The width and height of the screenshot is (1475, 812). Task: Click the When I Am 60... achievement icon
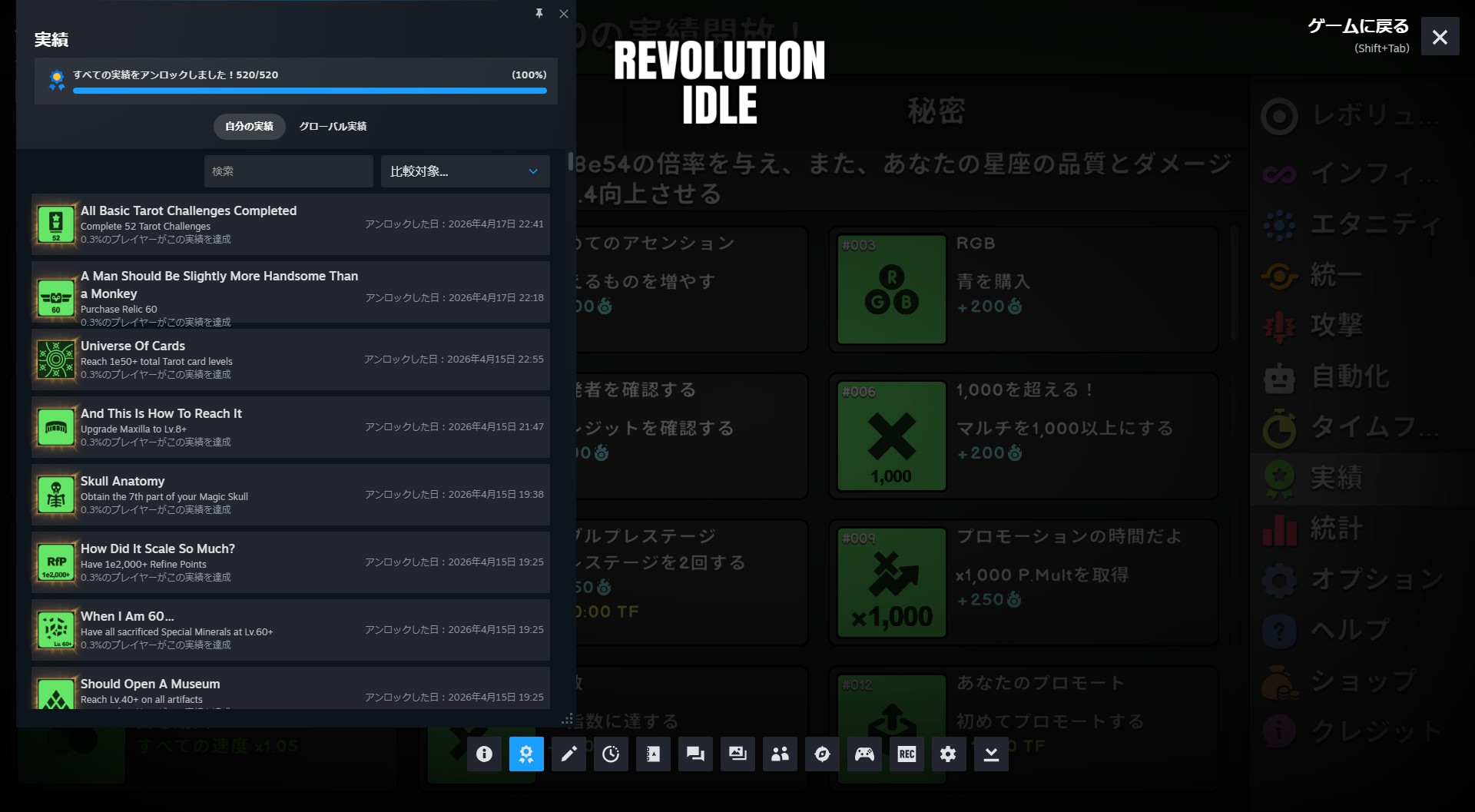(x=56, y=630)
